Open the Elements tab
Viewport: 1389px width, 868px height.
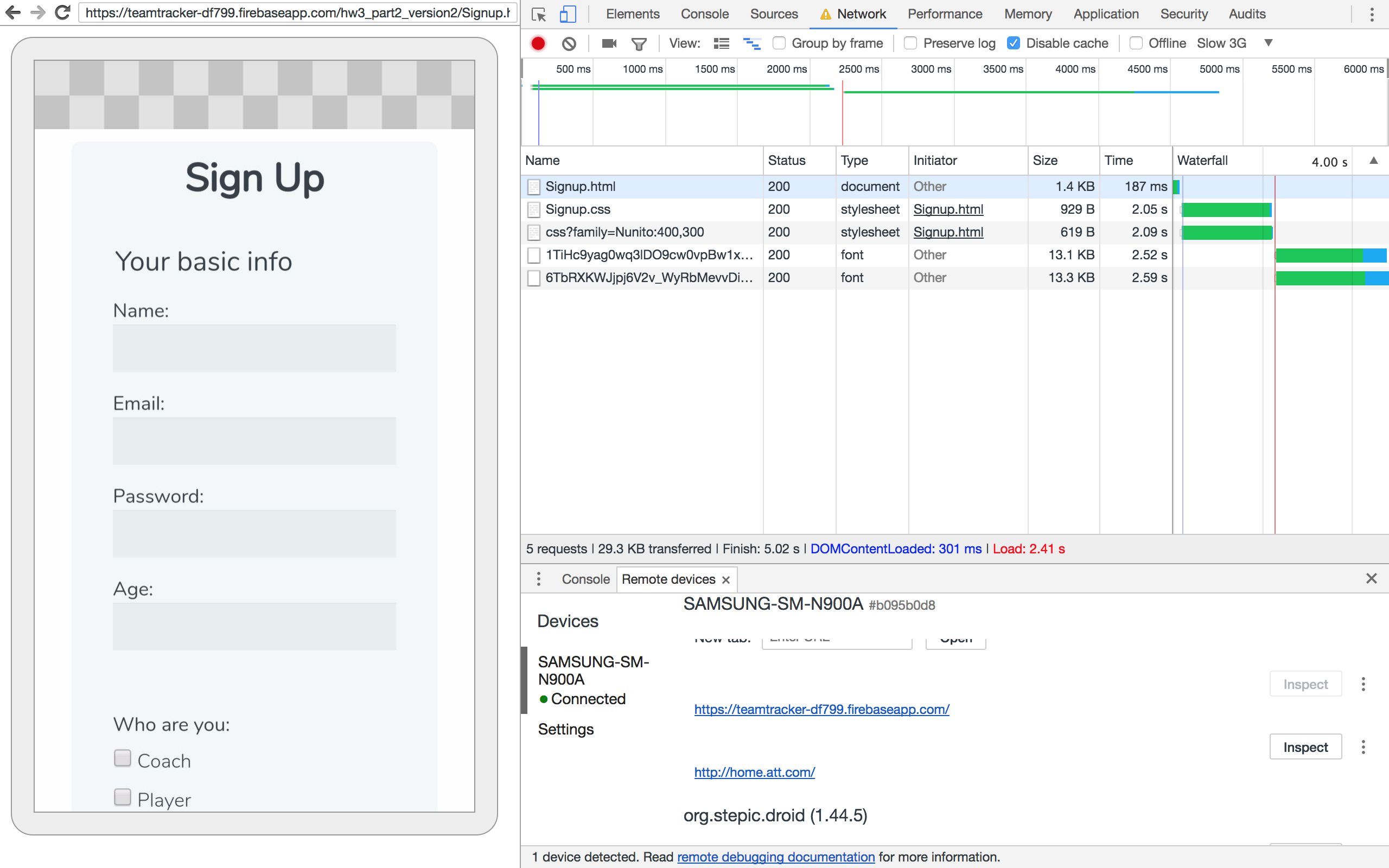click(x=633, y=14)
